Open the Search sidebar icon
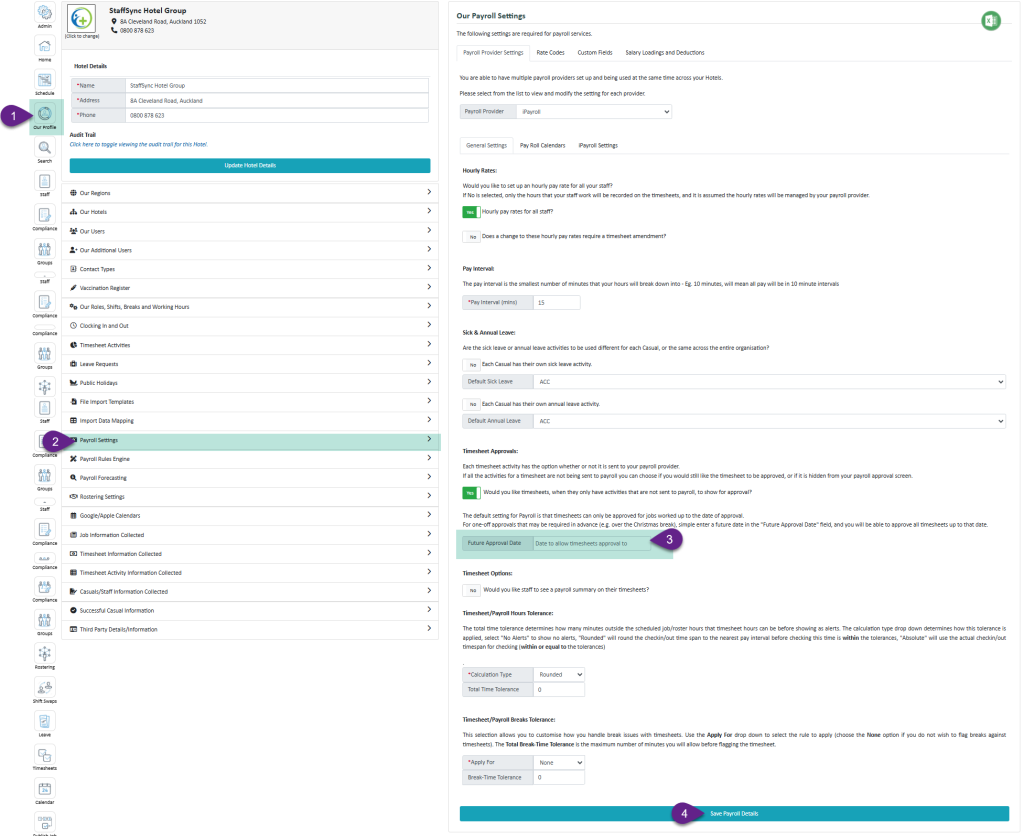The height and width of the screenshot is (836, 1024). pyautogui.click(x=44, y=148)
